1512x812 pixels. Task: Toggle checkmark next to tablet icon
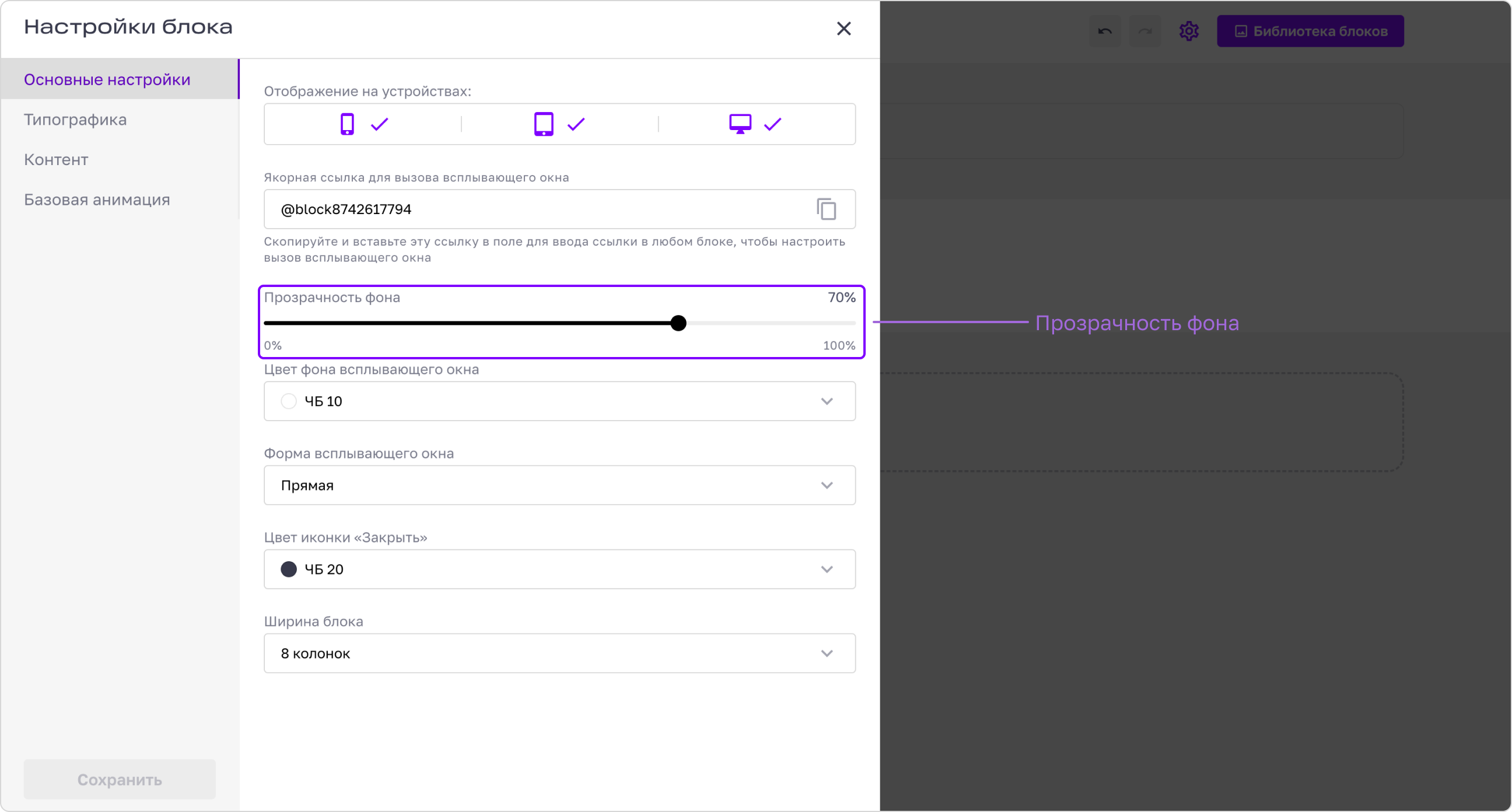576,124
